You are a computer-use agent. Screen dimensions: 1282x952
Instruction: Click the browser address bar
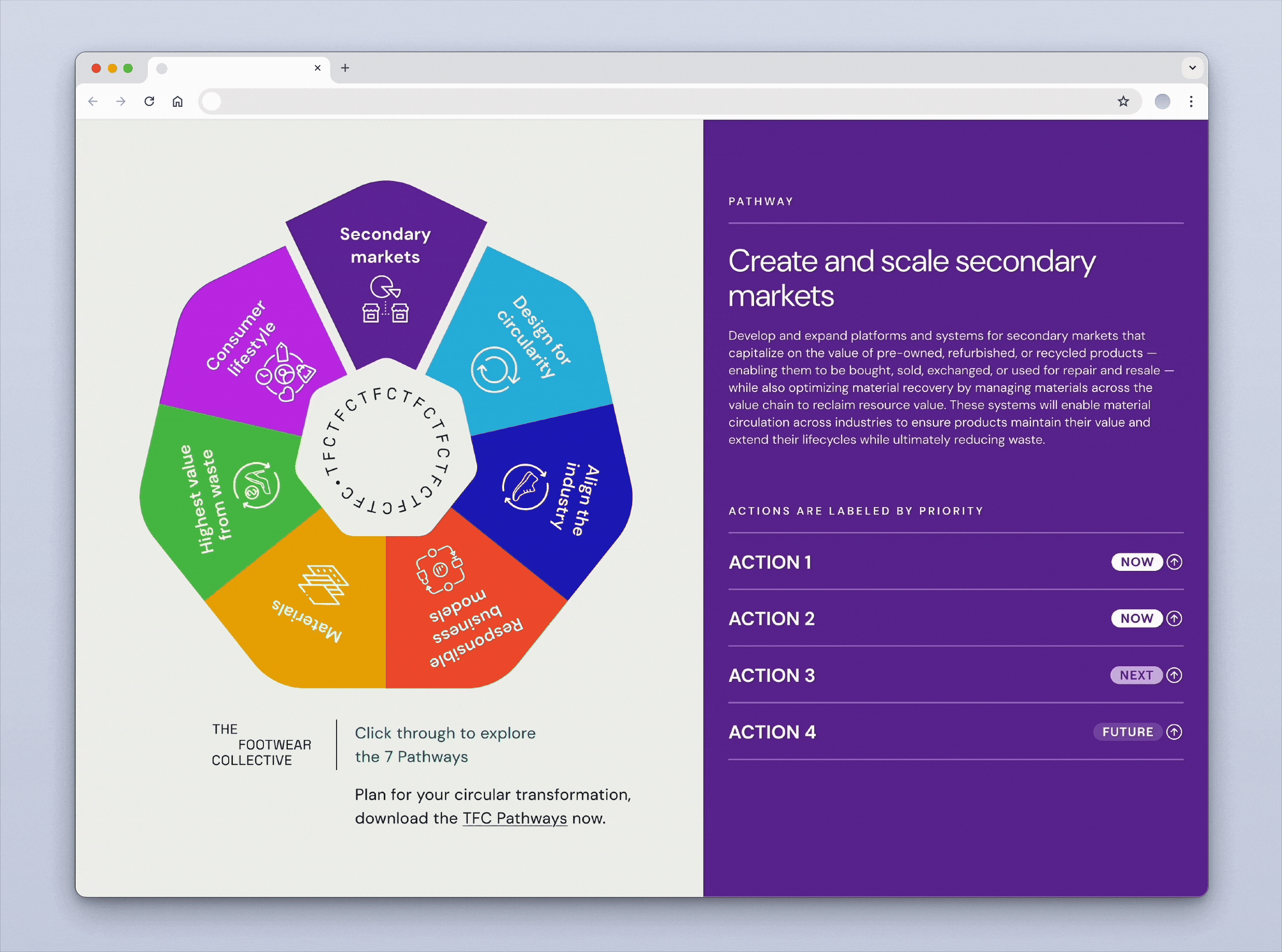tap(634, 102)
